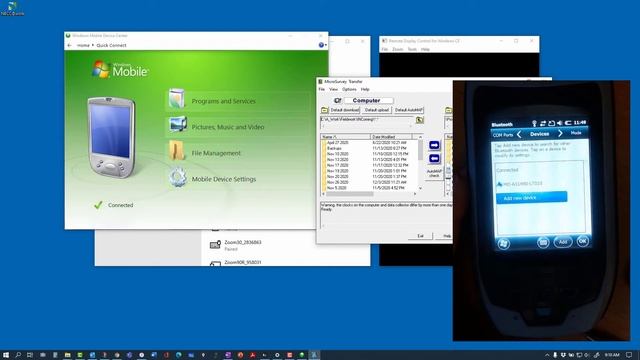Click folder icon left of Default download
The width and height of the screenshot is (640, 360).
324,110
